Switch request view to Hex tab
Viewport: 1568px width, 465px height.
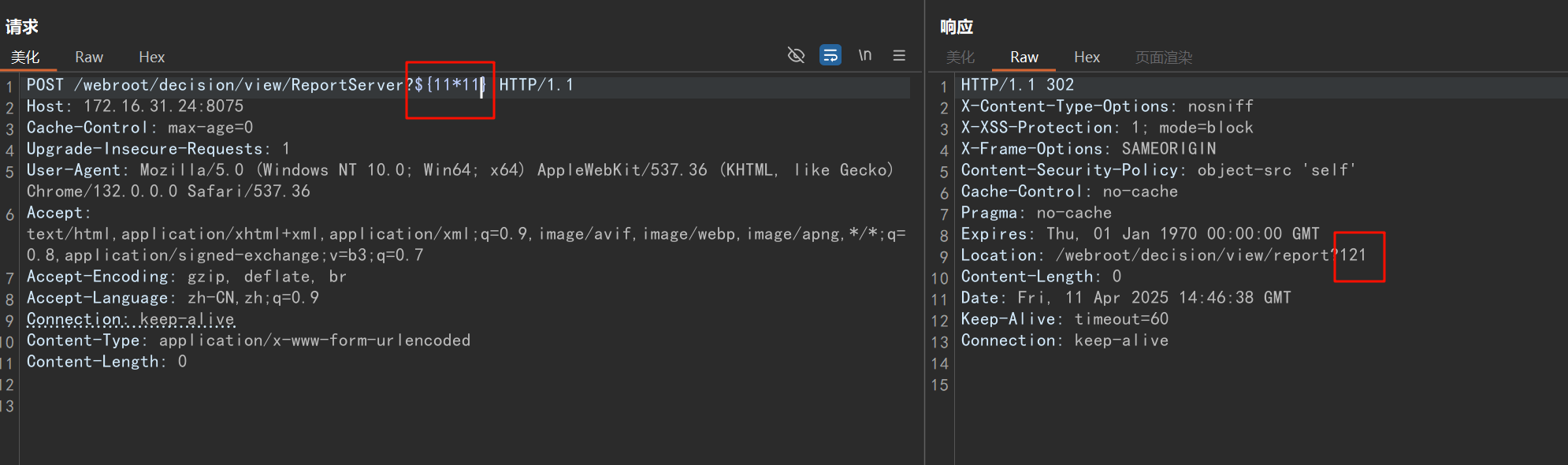point(151,57)
